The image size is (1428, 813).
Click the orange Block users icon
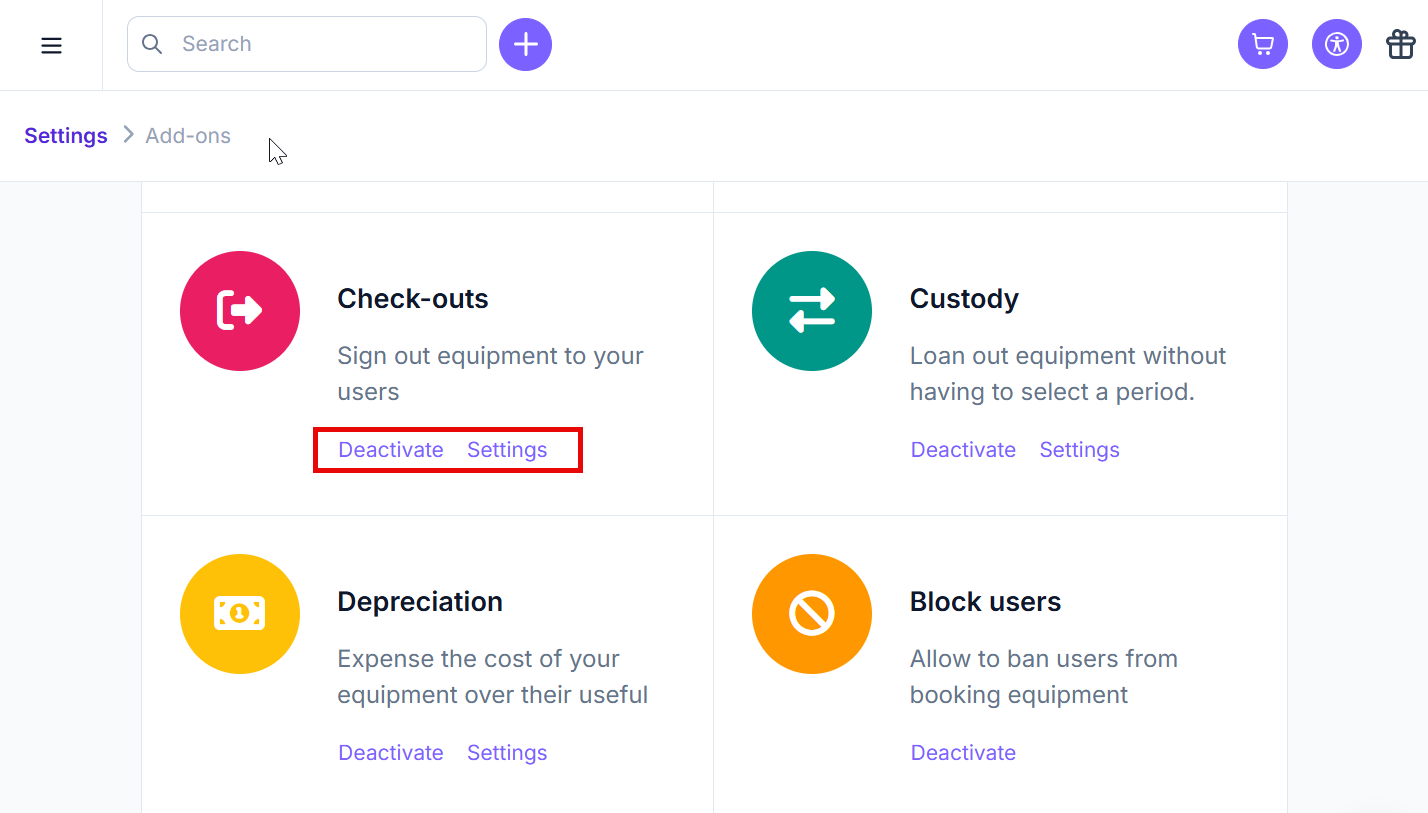tap(812, 614)
